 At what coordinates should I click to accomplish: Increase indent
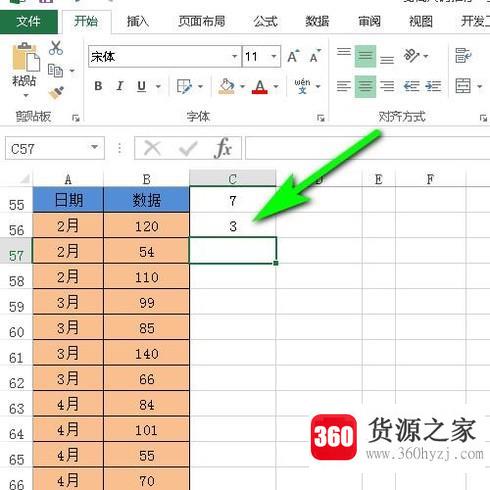(433, 86)
